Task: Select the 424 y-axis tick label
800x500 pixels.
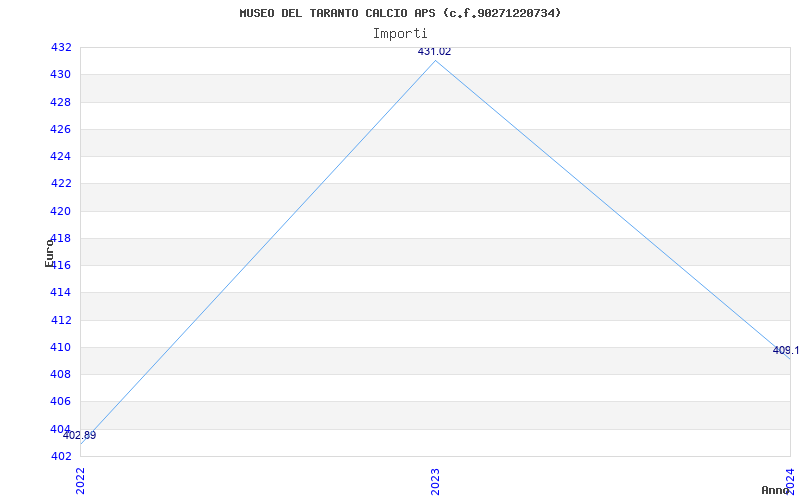Action: point(61,157)
